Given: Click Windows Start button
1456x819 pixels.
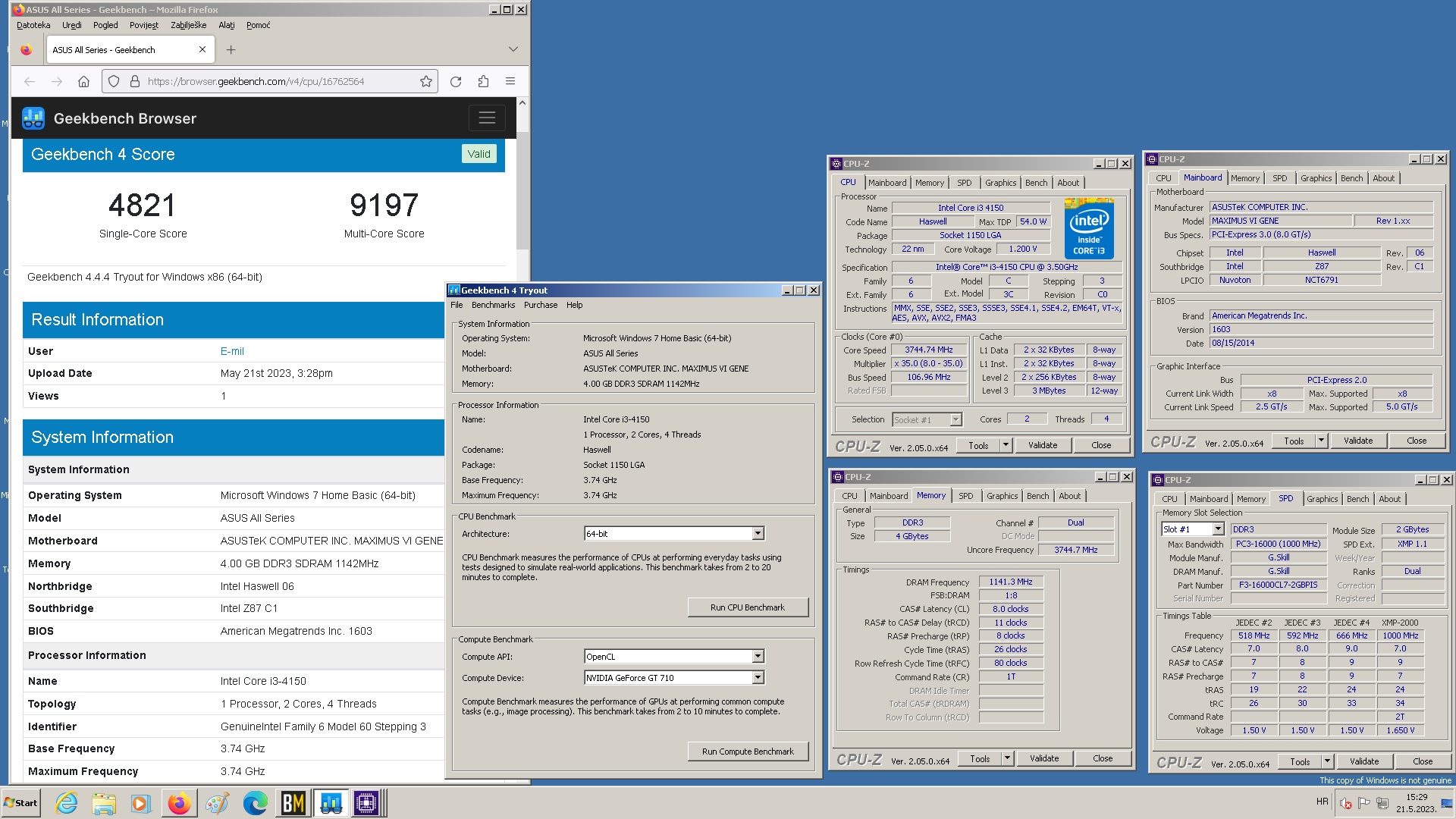Looking at the screenshot, I should coord(21,803).
